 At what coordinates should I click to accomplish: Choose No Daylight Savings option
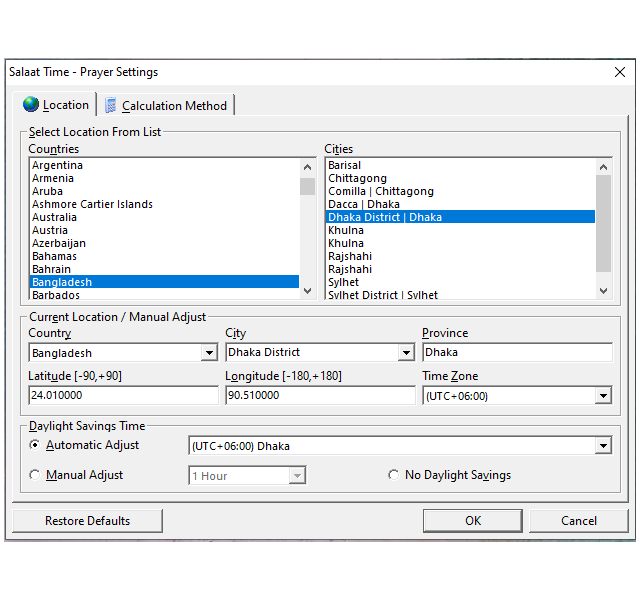[x=393, y=475]
